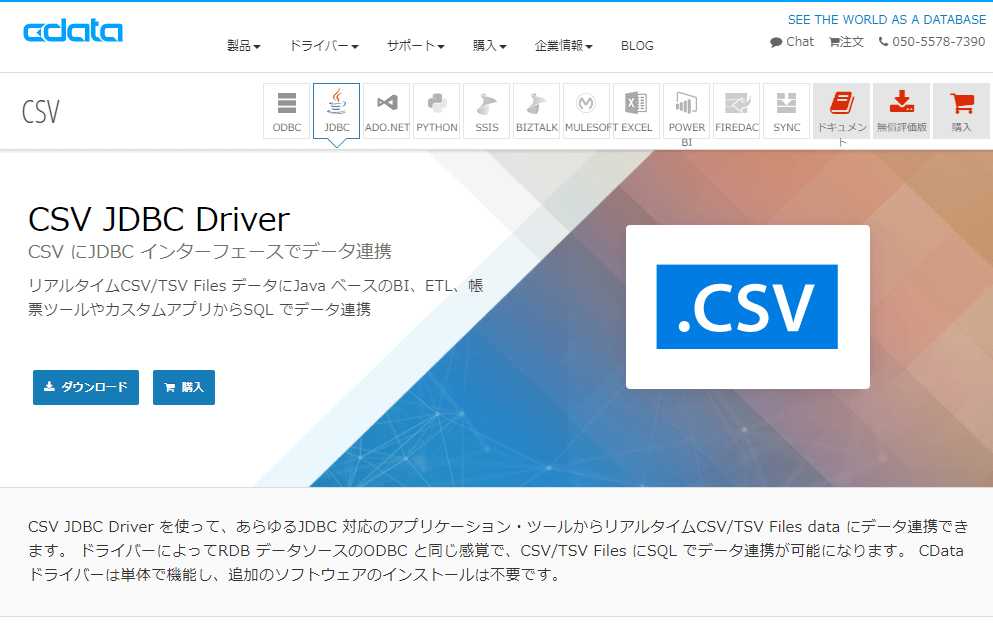
Task: Expand the 企業情報 menu
Action: [563, 46]
